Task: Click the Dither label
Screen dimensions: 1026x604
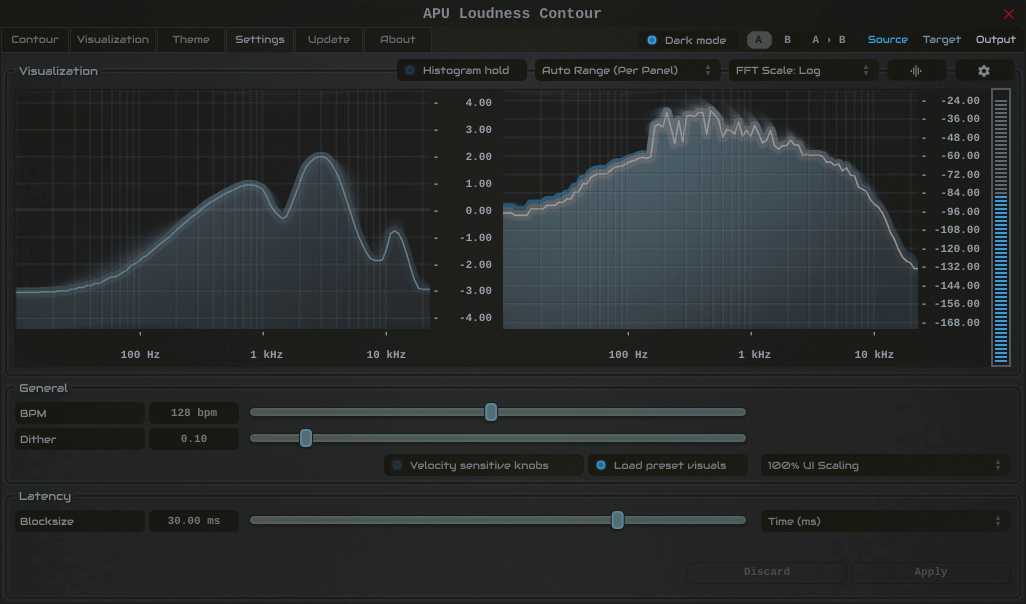Action: click(79, 439)
